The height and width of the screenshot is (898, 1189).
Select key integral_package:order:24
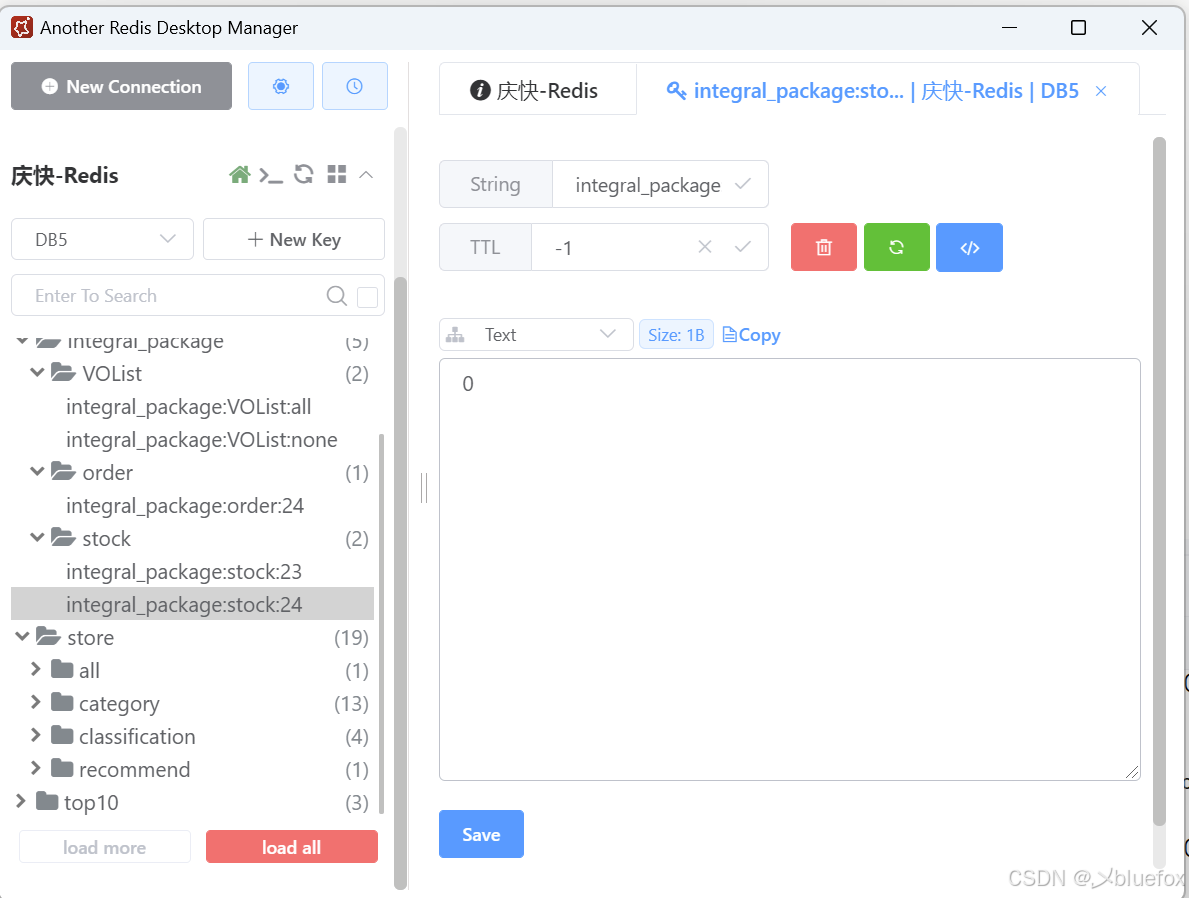(185, 506)
